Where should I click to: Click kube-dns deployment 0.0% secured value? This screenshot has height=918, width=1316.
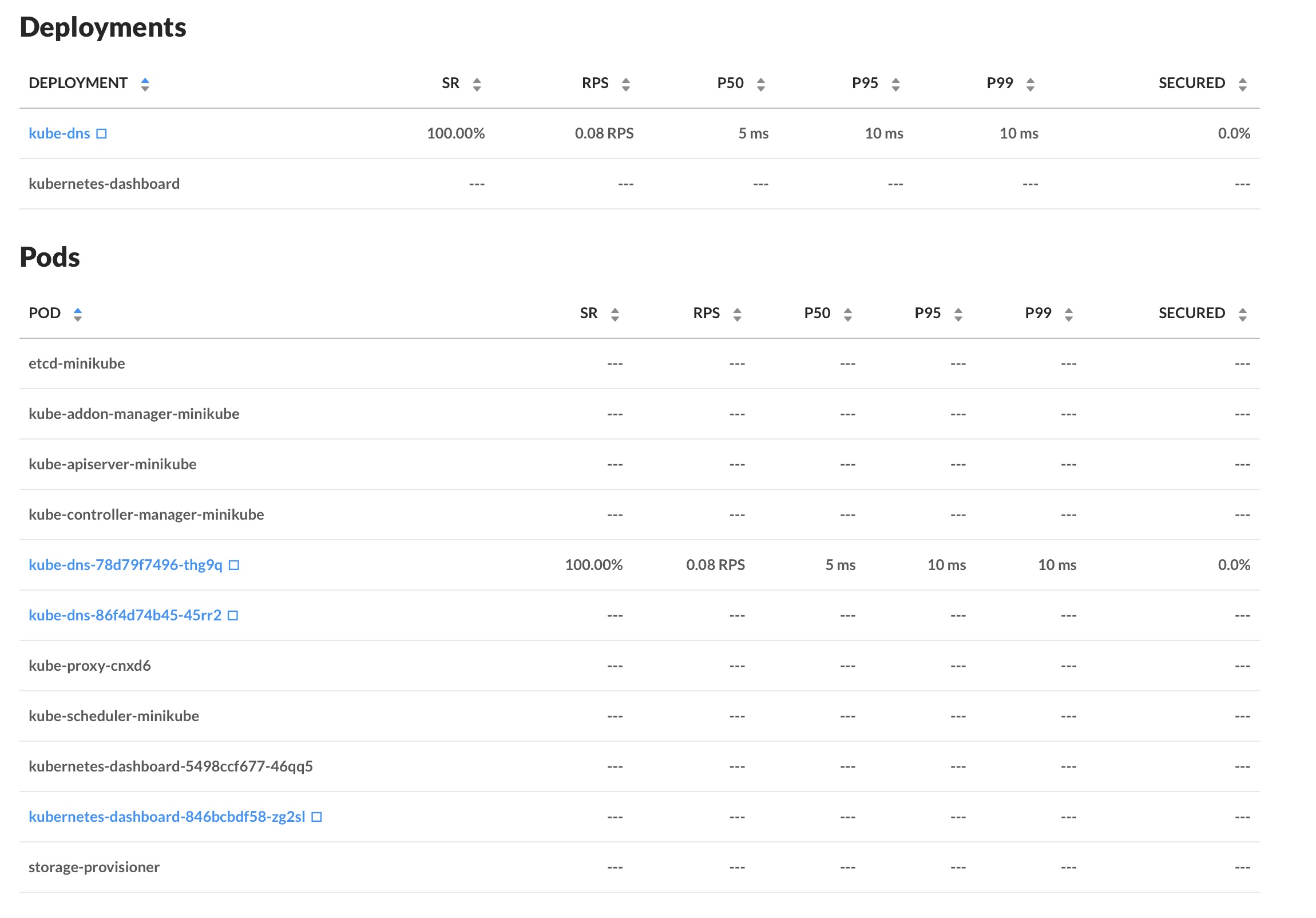(1234, 133)
